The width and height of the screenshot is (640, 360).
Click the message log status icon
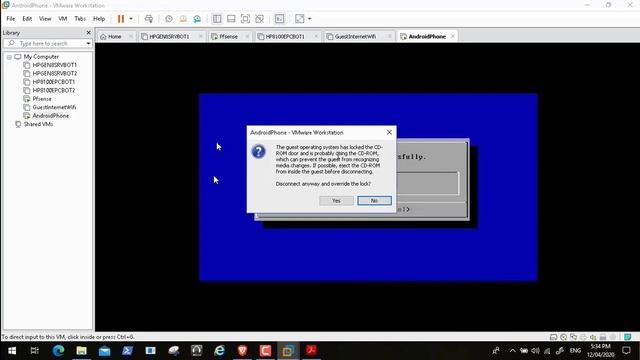click(x=628, y=337)
